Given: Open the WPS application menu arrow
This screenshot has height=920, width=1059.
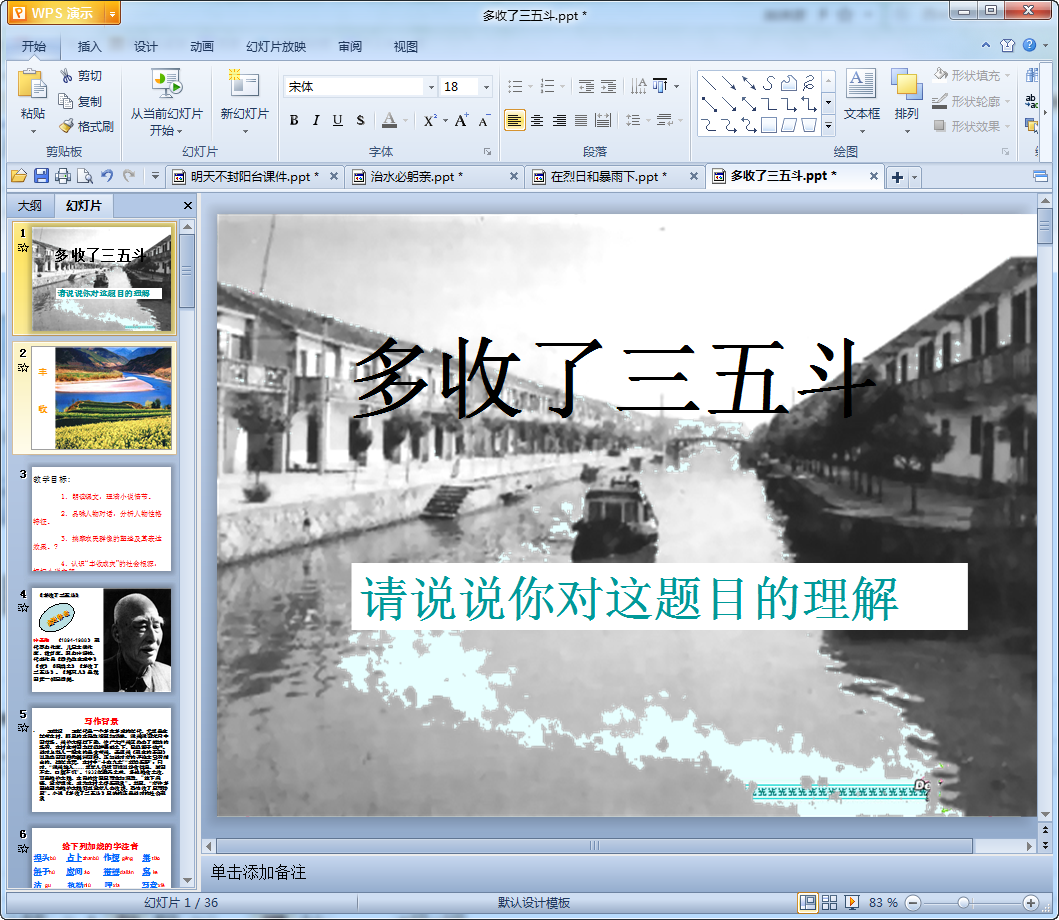Looking at the screenshot, I should click(113, 14).
